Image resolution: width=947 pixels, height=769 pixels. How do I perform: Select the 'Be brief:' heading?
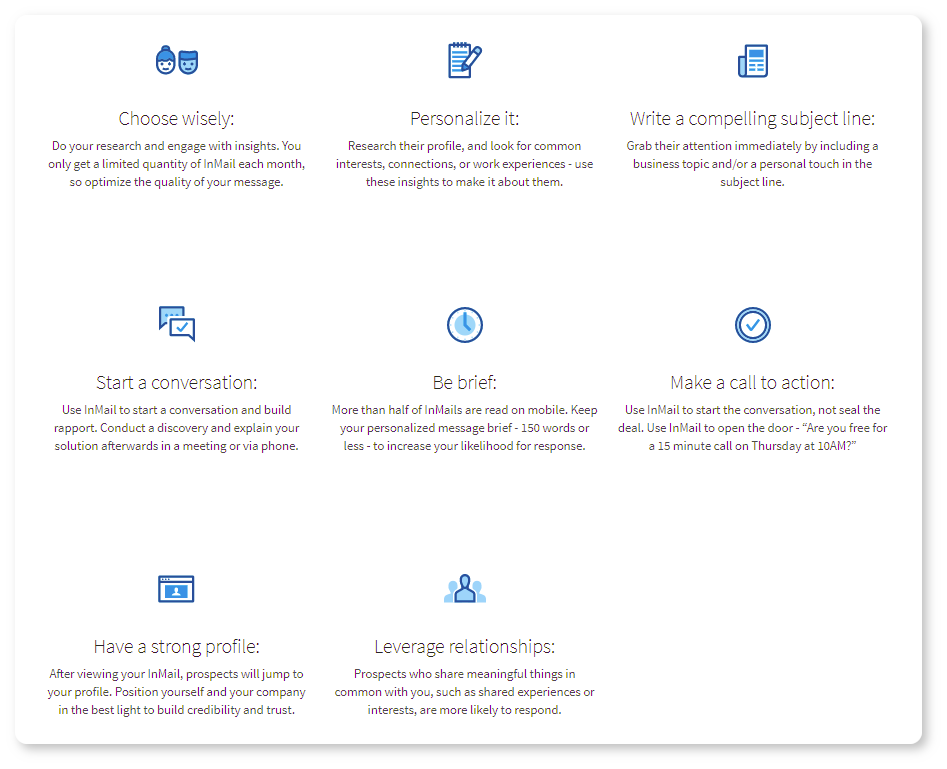point(464,382)
